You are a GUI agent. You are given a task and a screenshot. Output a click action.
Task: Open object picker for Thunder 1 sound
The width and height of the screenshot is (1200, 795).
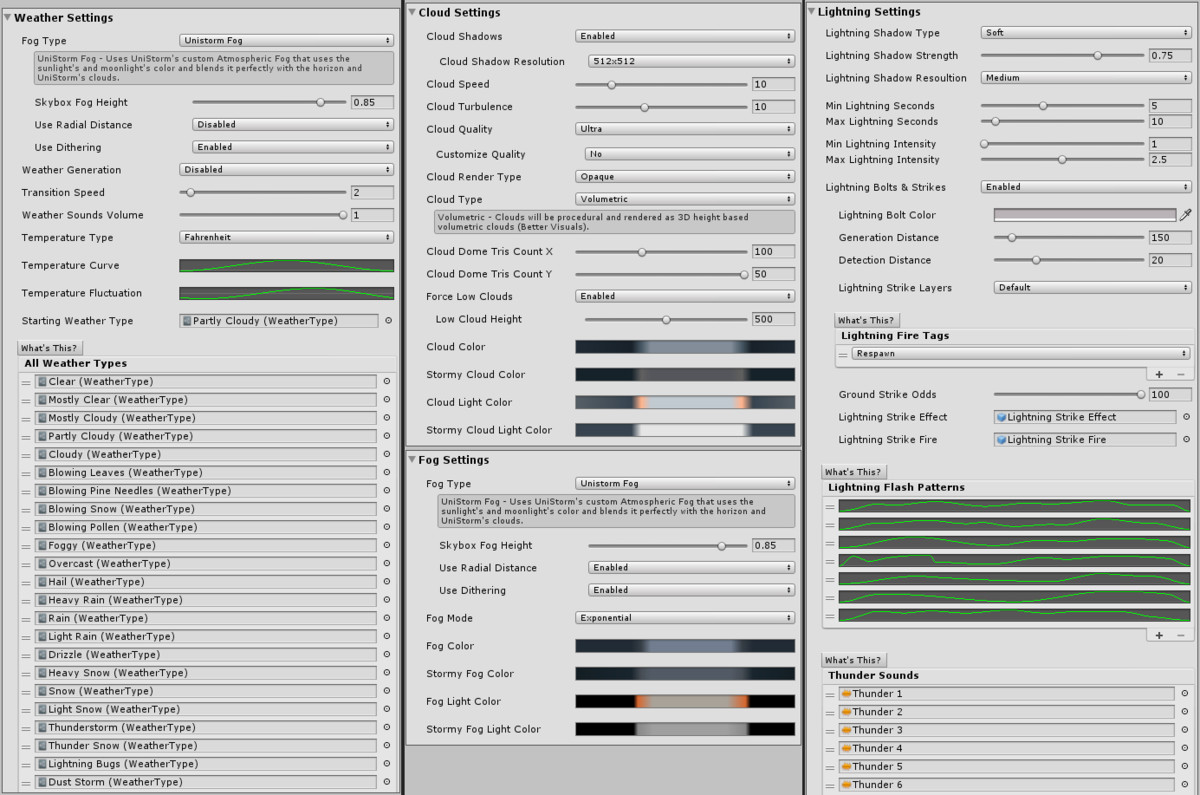pos(1184,694)
